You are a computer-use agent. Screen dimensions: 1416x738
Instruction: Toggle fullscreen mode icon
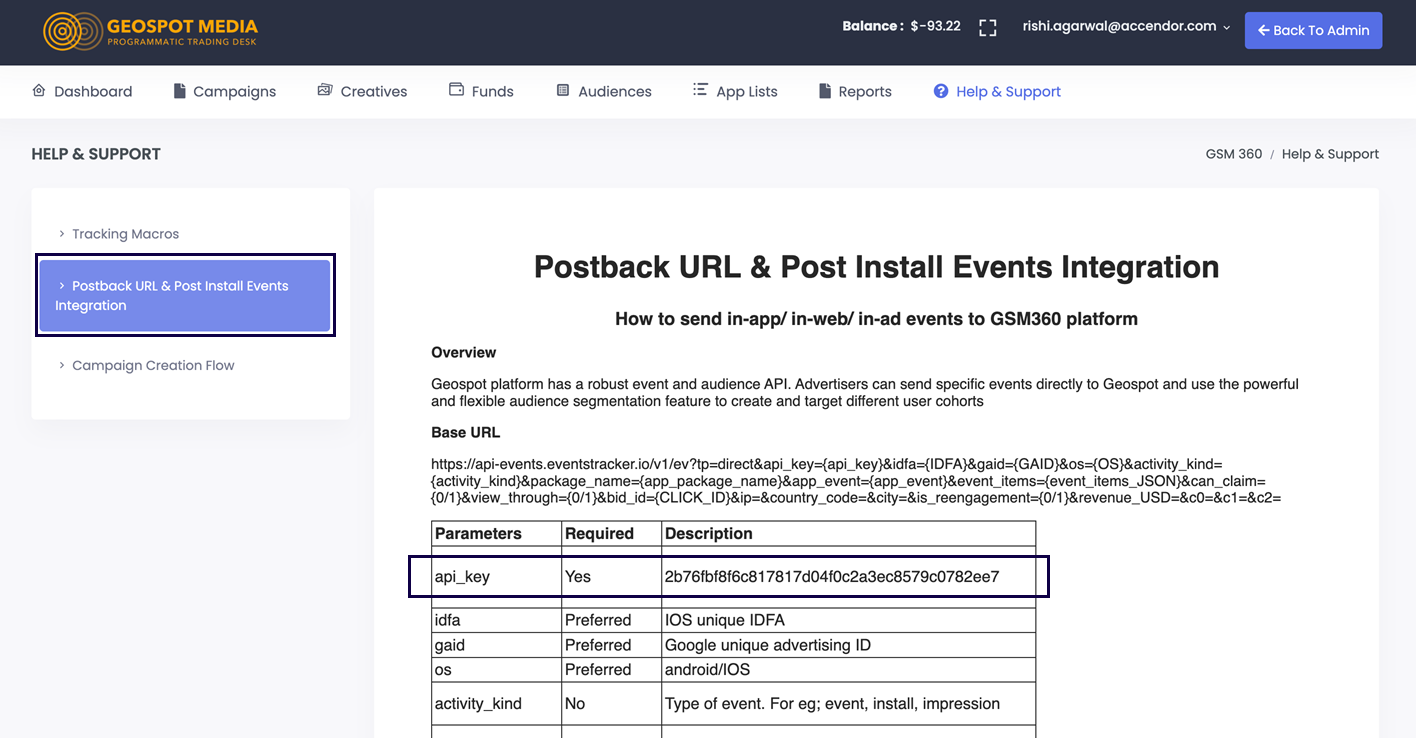click(x=988, y=28)
